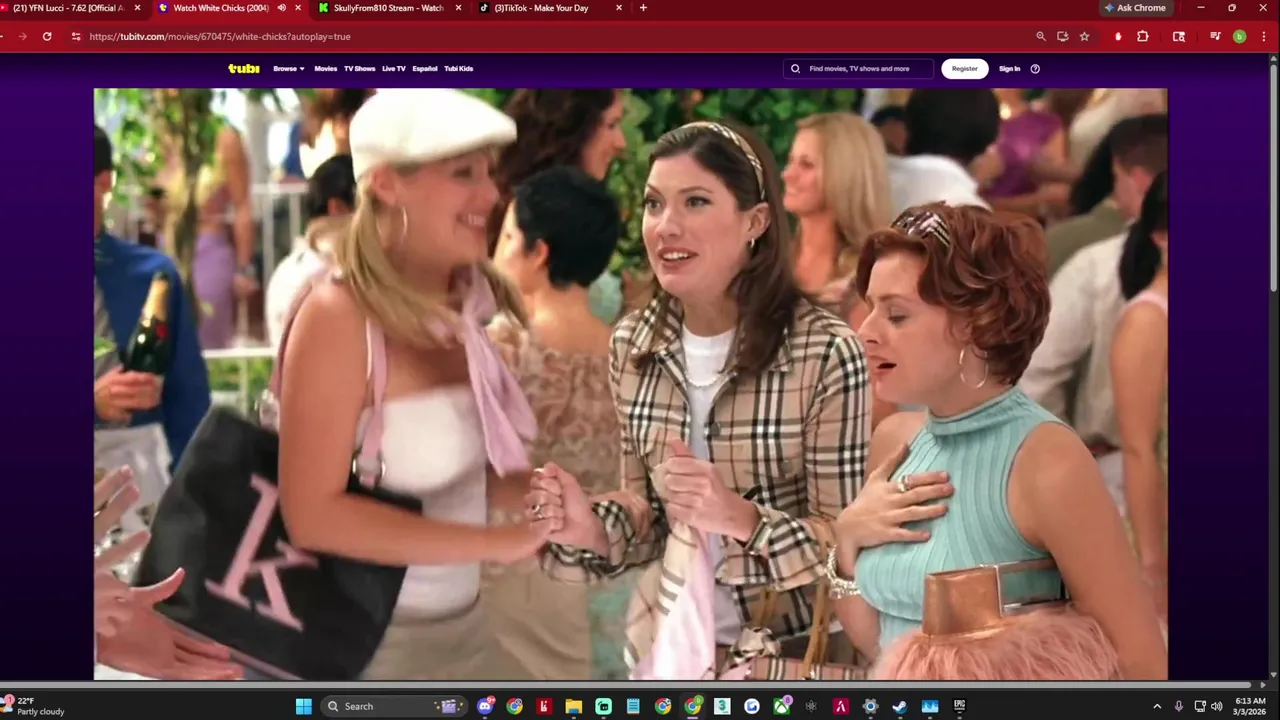Open the clock showing 6:13 AM
Screen dimensions: 1280x720
tap(1251, 706)
